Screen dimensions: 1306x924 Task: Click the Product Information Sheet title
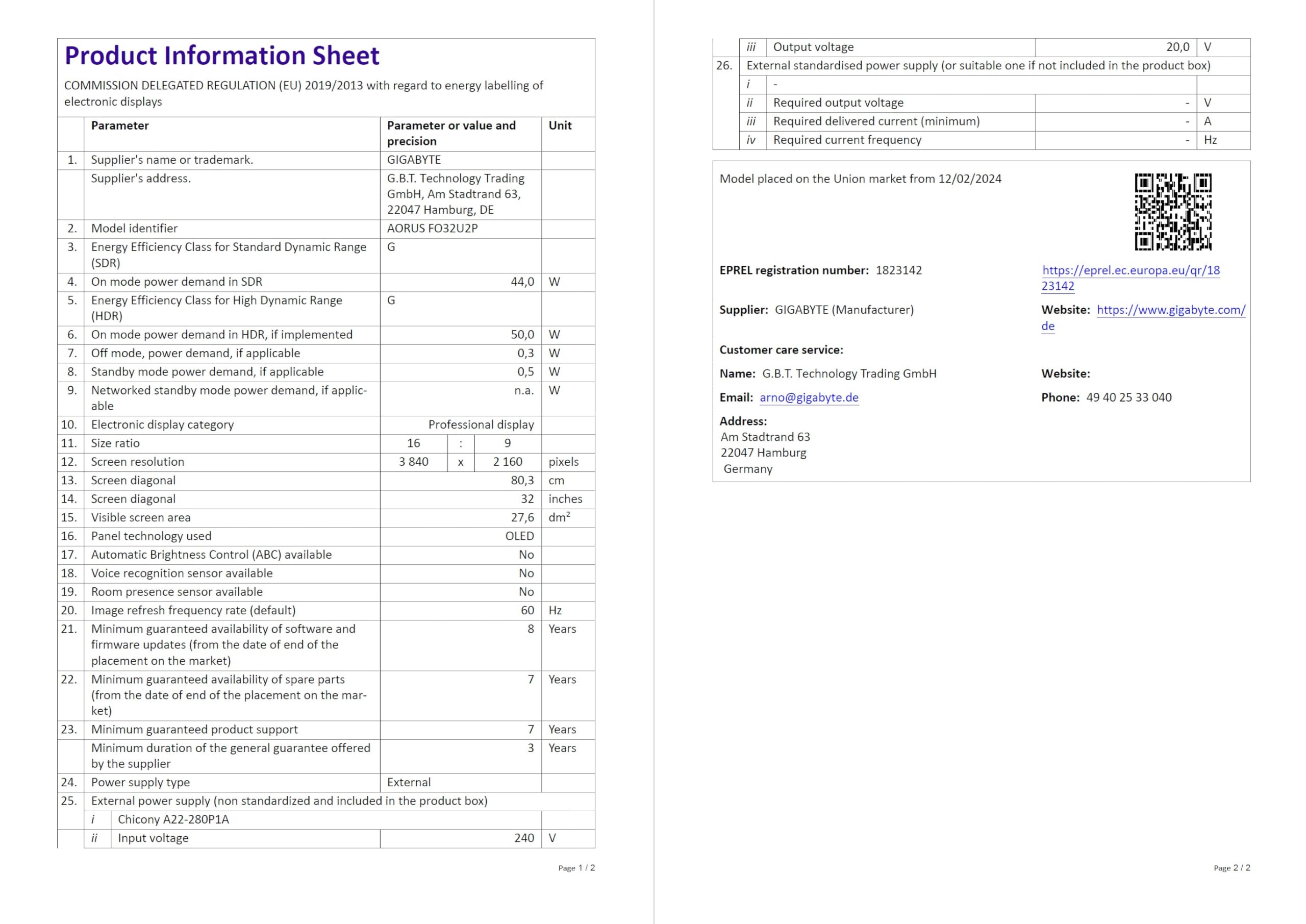[222, 56]
